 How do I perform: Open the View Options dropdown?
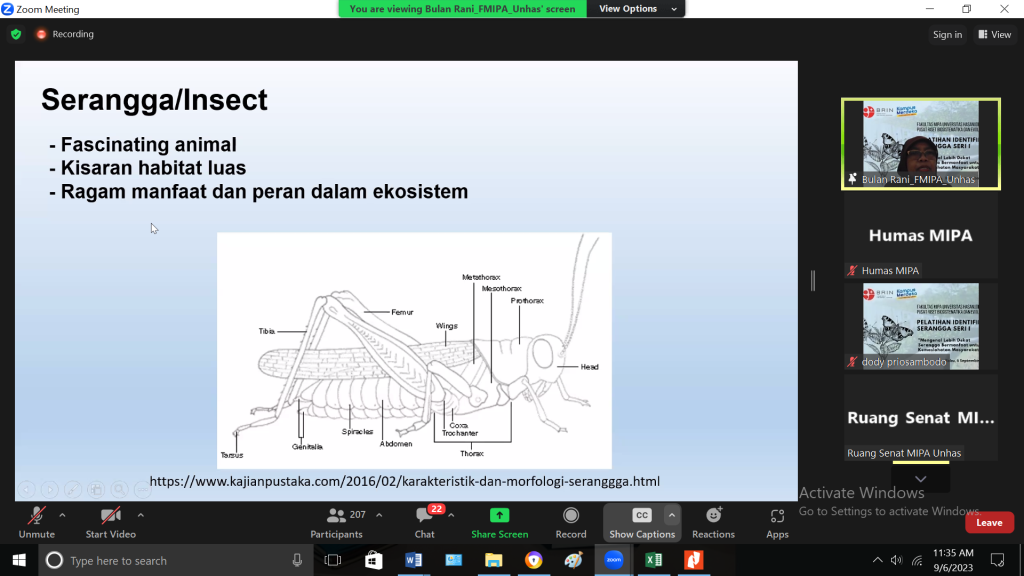tap(637, 9)
